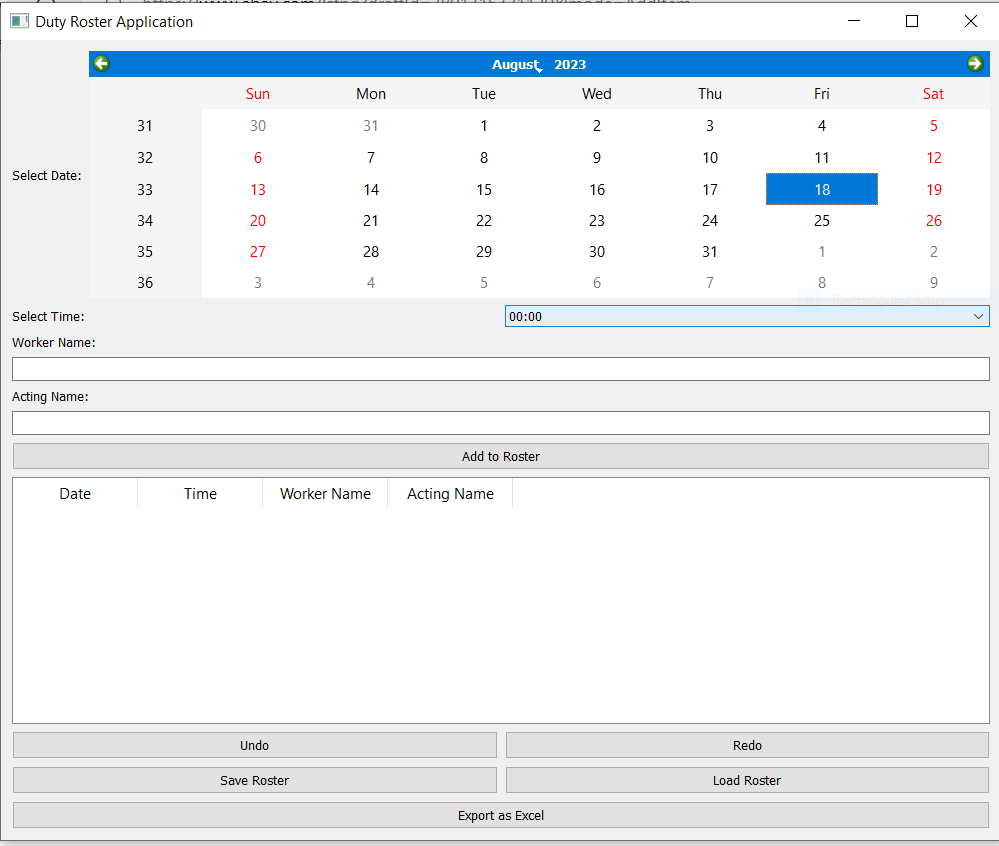
Task: Click the next month navigation arrow
Action: pyautogui.click(x=975, y=63)
